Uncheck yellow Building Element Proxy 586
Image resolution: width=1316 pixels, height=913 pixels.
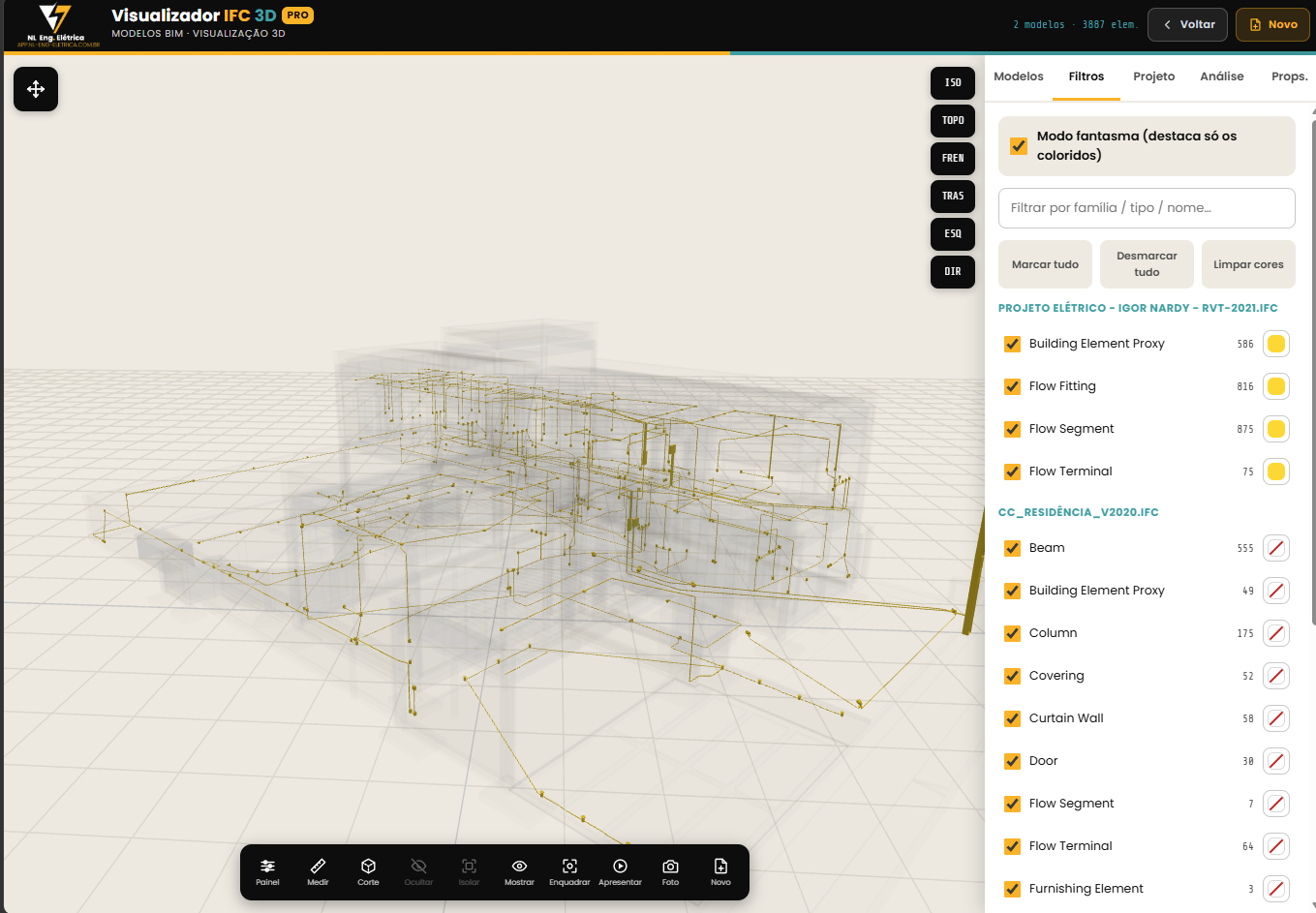coord(1013,344)
